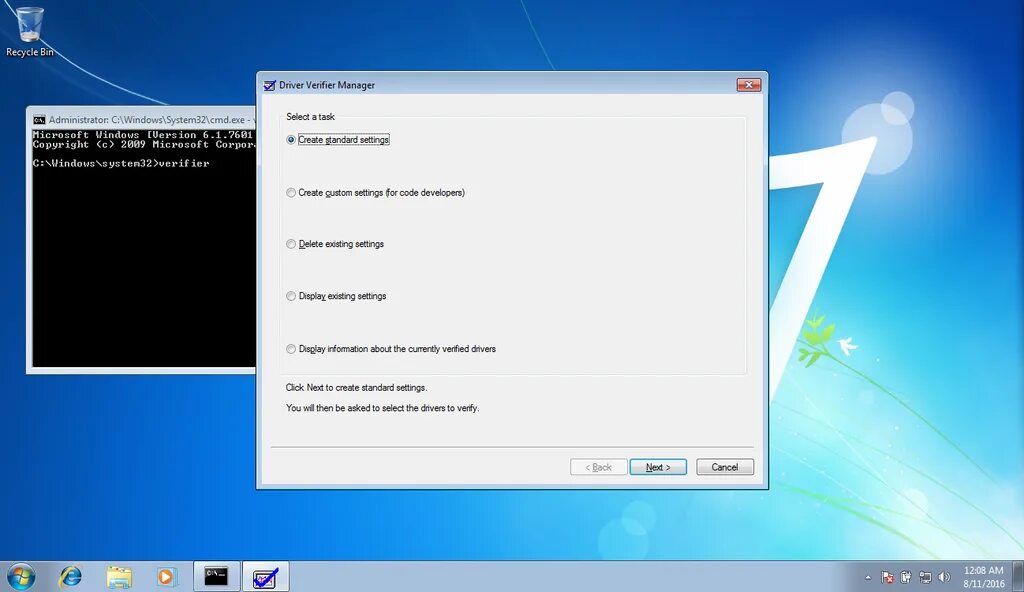
Task: Click the cmd.exe window title bar icon
Action: (39, 120)
